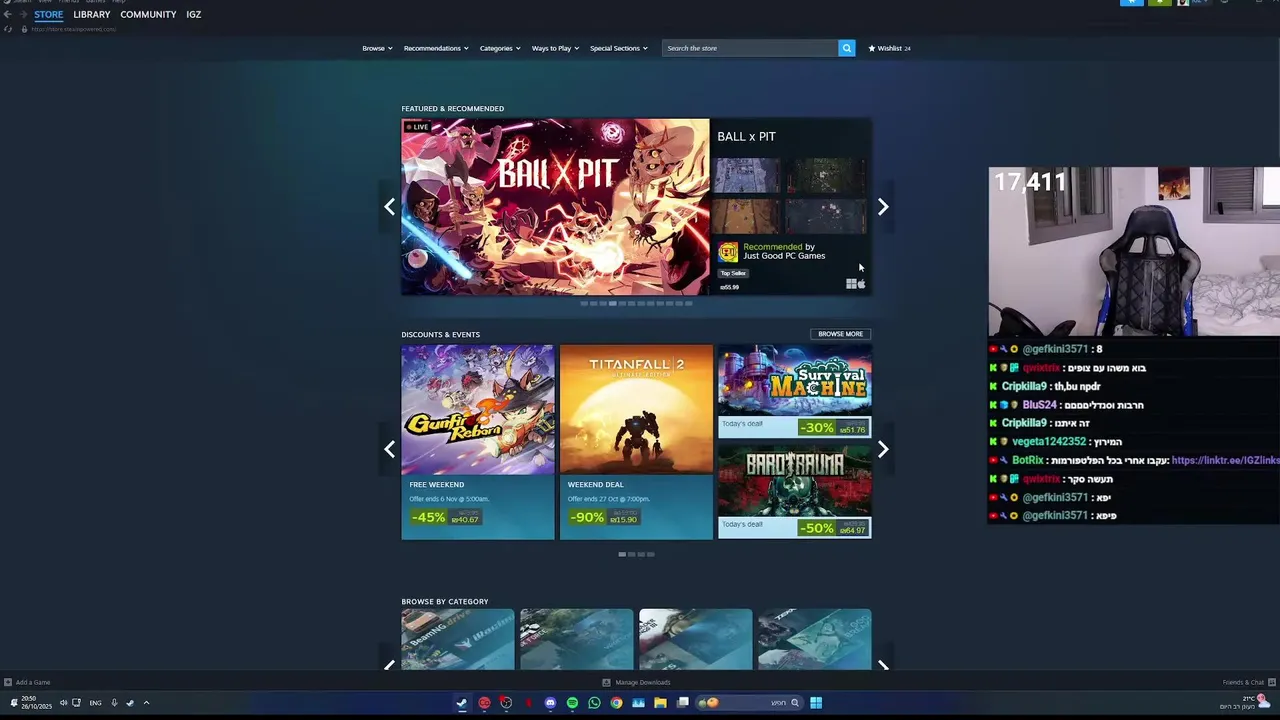Screen dimensions: 1280x720
Task: Open the Gunfire Reborn free weekend card
Action: click(477, 442)
